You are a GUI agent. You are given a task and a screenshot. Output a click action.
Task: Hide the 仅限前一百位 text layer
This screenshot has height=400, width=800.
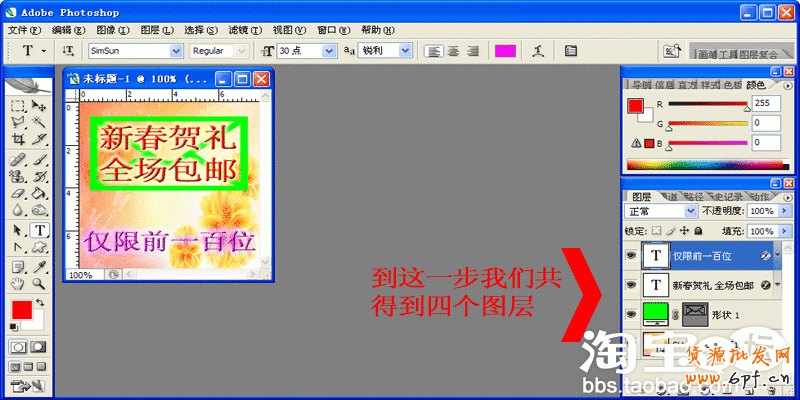(630, 256)
